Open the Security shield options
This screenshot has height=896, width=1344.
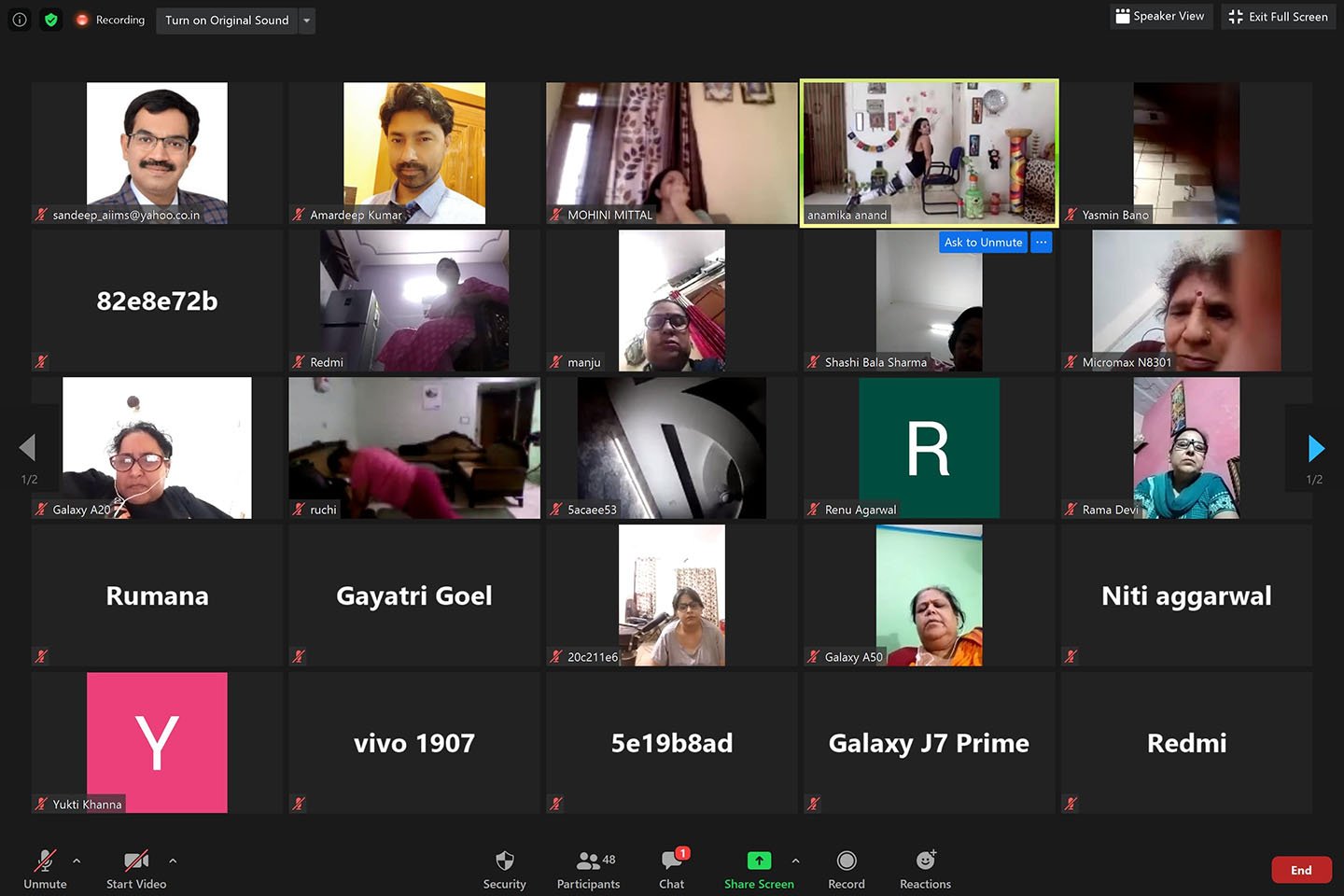[x=504, y=861]
